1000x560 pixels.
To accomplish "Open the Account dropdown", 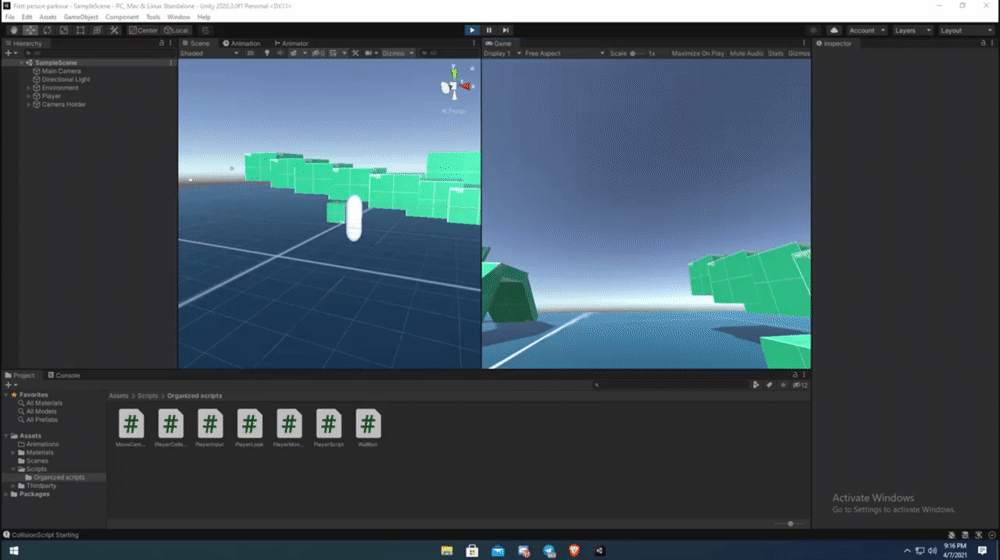I will pos(867,30).
